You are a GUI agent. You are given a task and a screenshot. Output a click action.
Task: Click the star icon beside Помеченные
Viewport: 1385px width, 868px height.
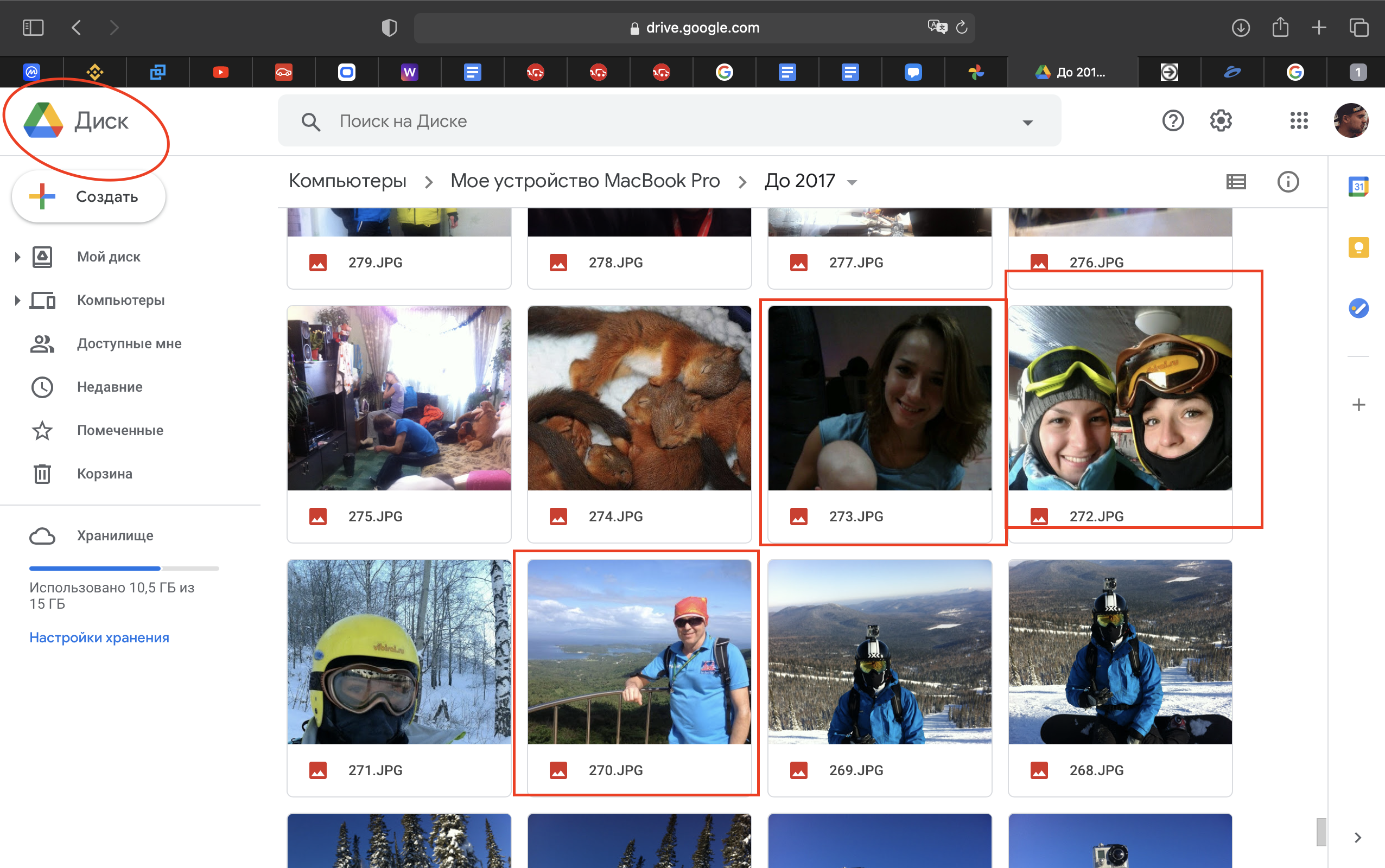point(42,431)
